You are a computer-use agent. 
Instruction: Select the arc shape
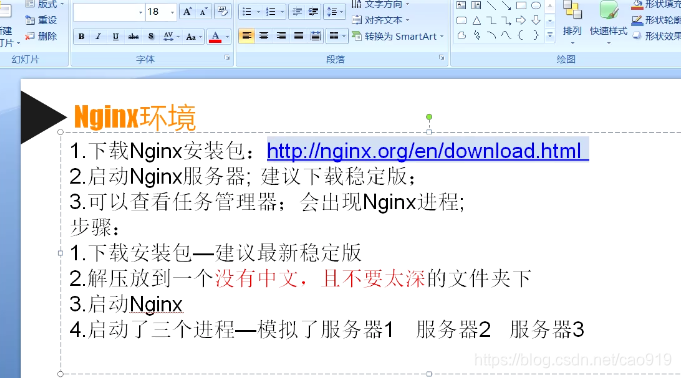point(492,35)
